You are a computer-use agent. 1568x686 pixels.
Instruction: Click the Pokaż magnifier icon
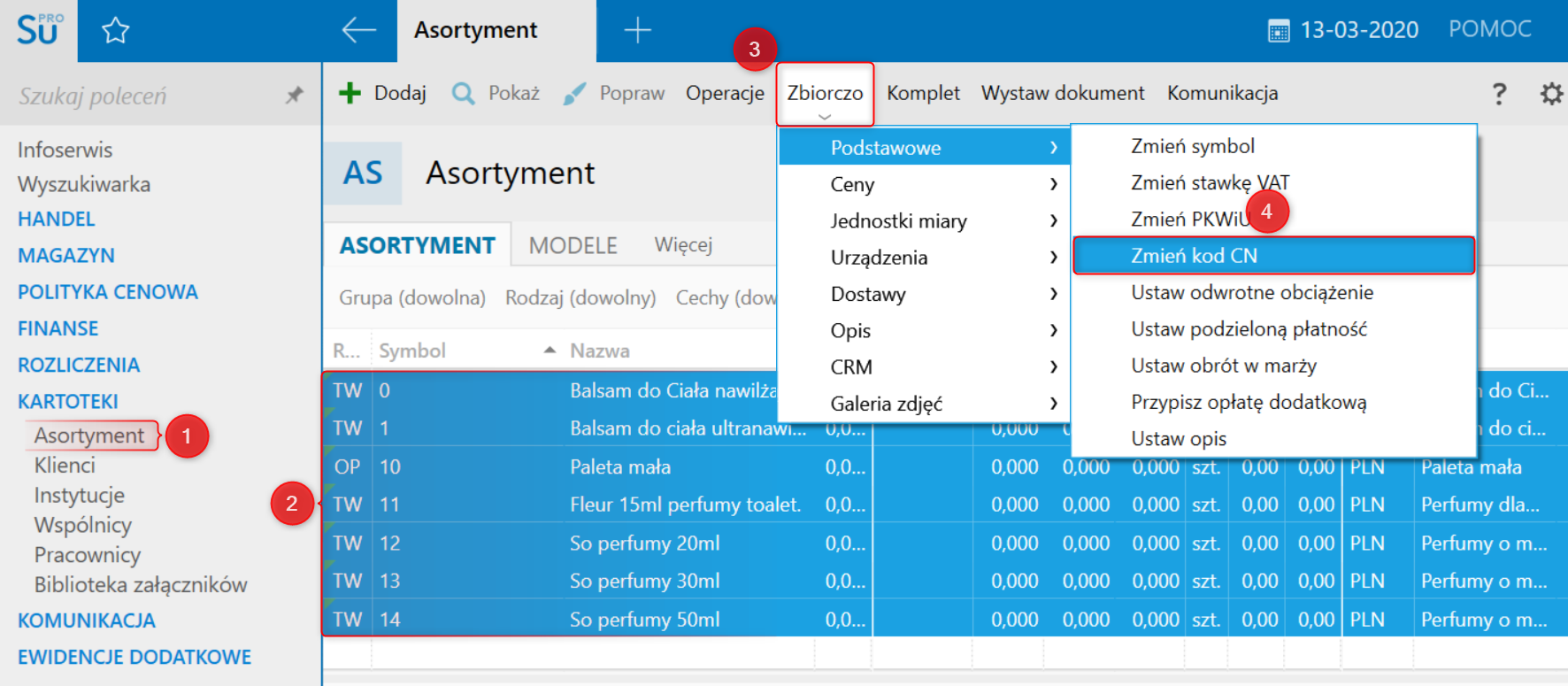463,93
